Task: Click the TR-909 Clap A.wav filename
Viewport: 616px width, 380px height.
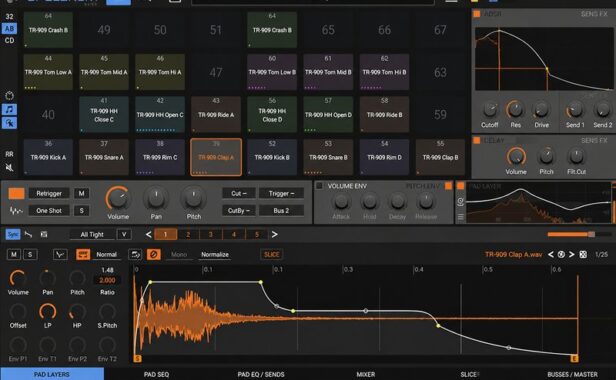Action: point(513,255)
